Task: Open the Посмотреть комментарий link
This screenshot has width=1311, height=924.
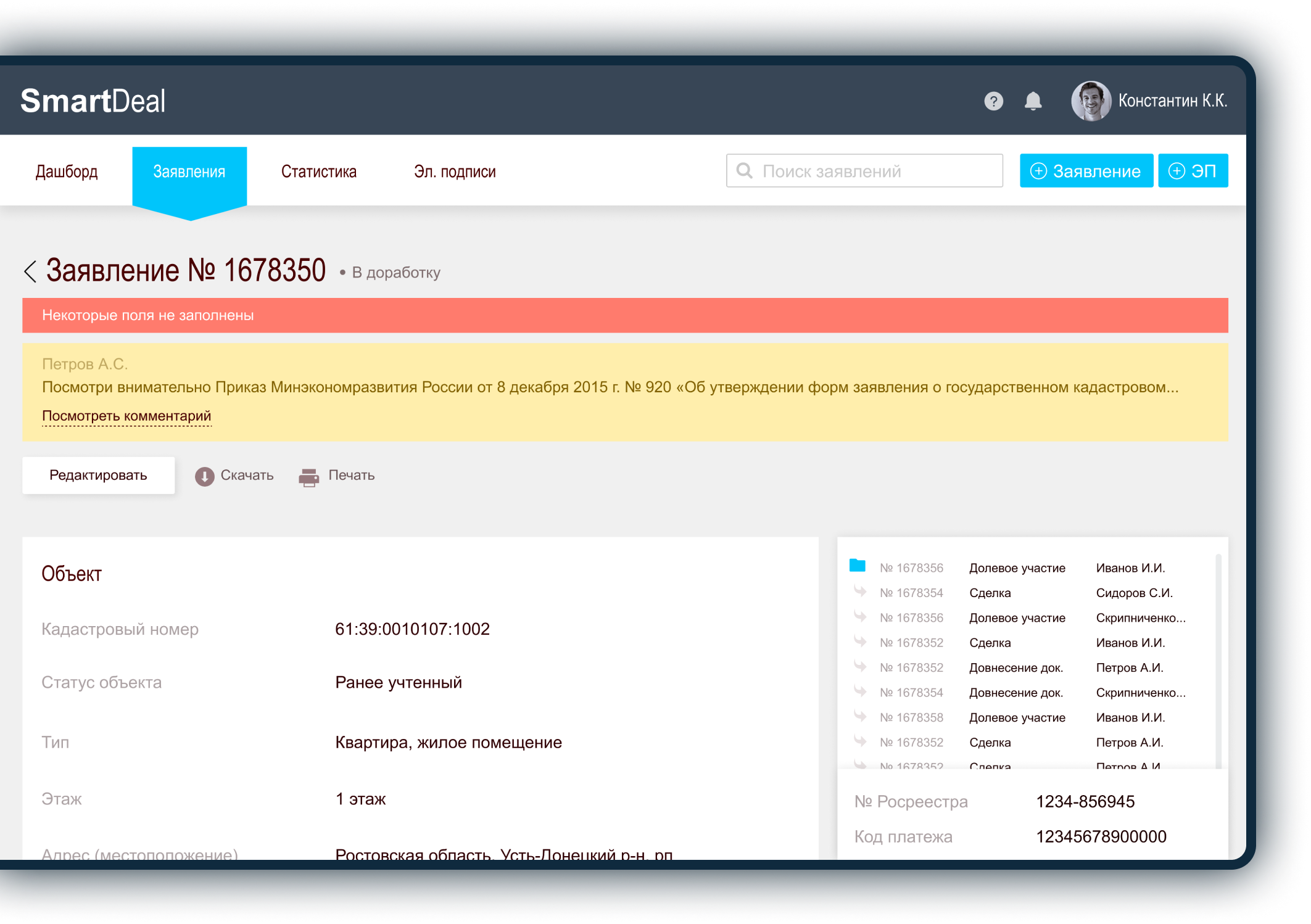Action: [x=126, y=416]
